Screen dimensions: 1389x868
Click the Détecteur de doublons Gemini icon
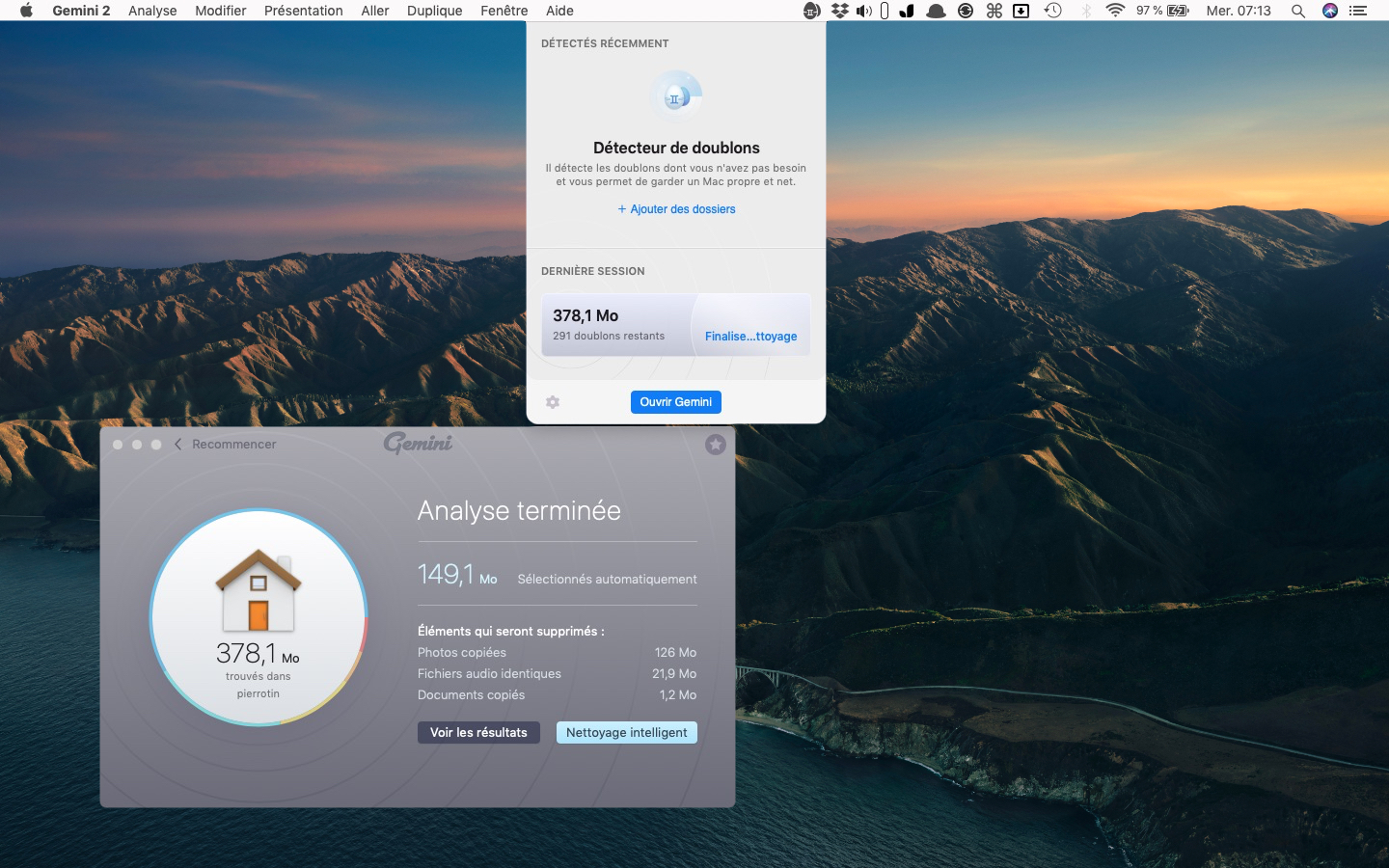(676, 96)
